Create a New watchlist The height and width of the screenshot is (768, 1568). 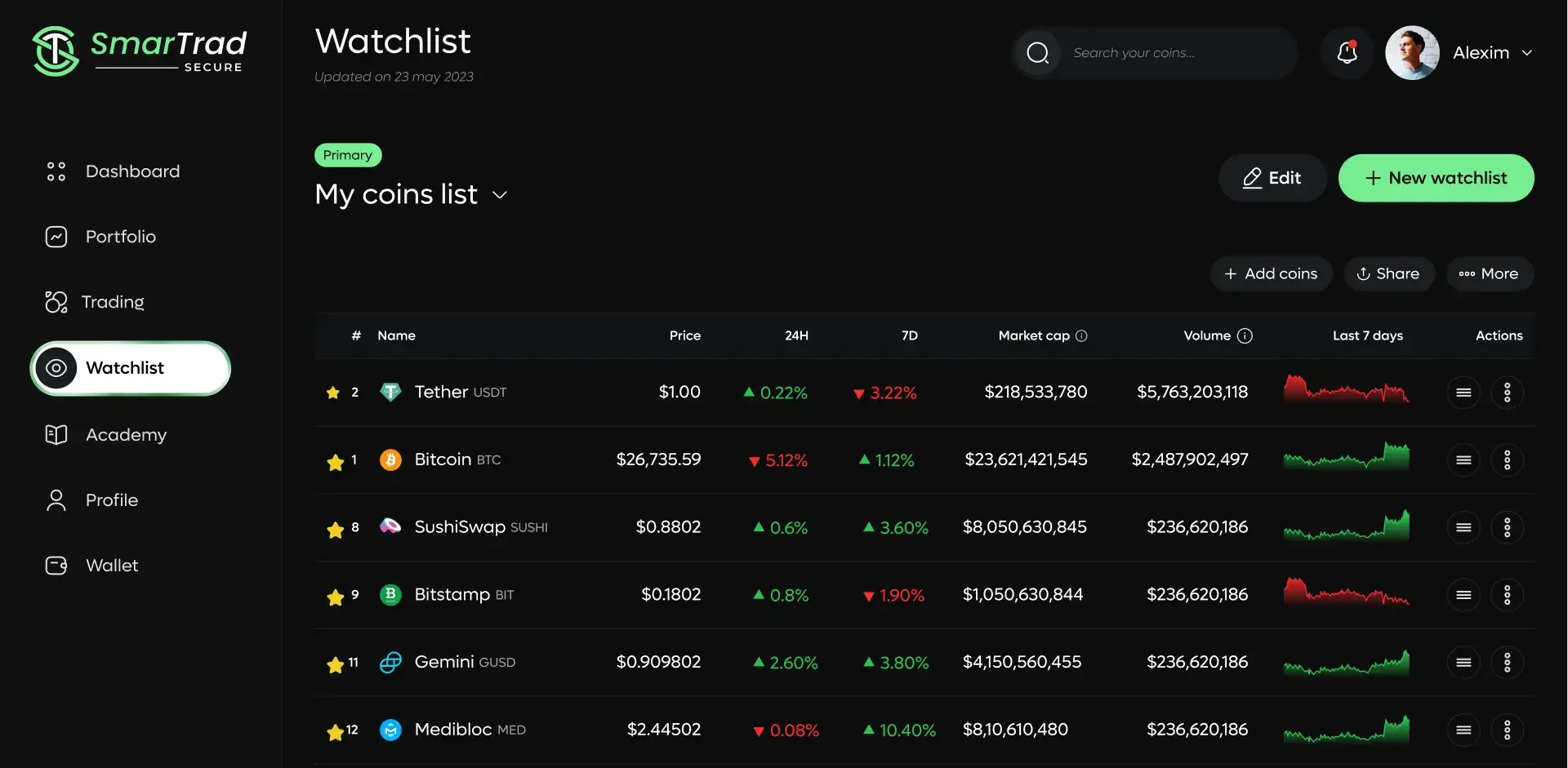tap(1436, 178)
